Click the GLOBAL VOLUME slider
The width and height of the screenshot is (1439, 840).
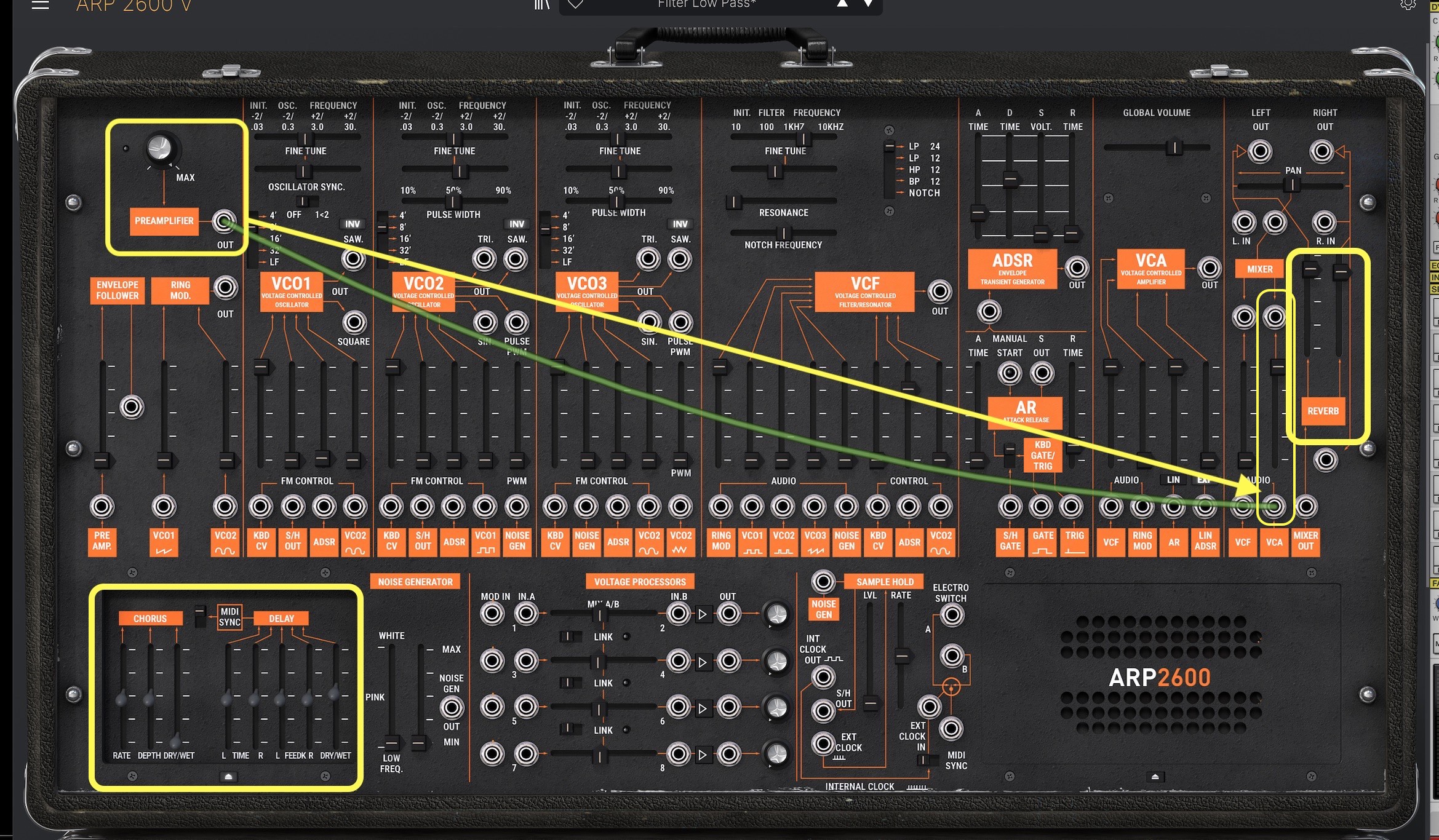click(1157, 148)
